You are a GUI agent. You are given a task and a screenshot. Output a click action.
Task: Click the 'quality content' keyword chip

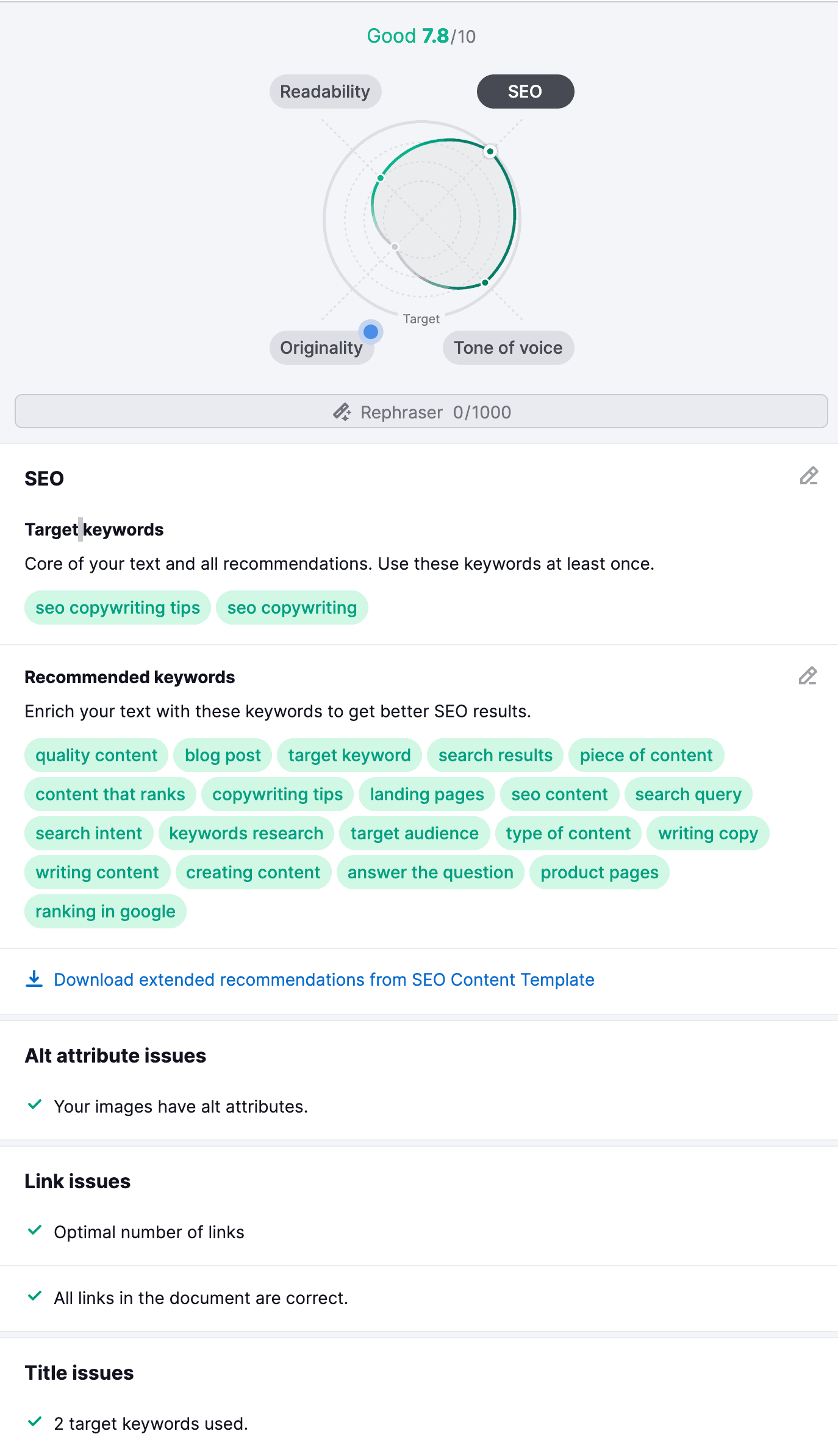tap(96, 755)
